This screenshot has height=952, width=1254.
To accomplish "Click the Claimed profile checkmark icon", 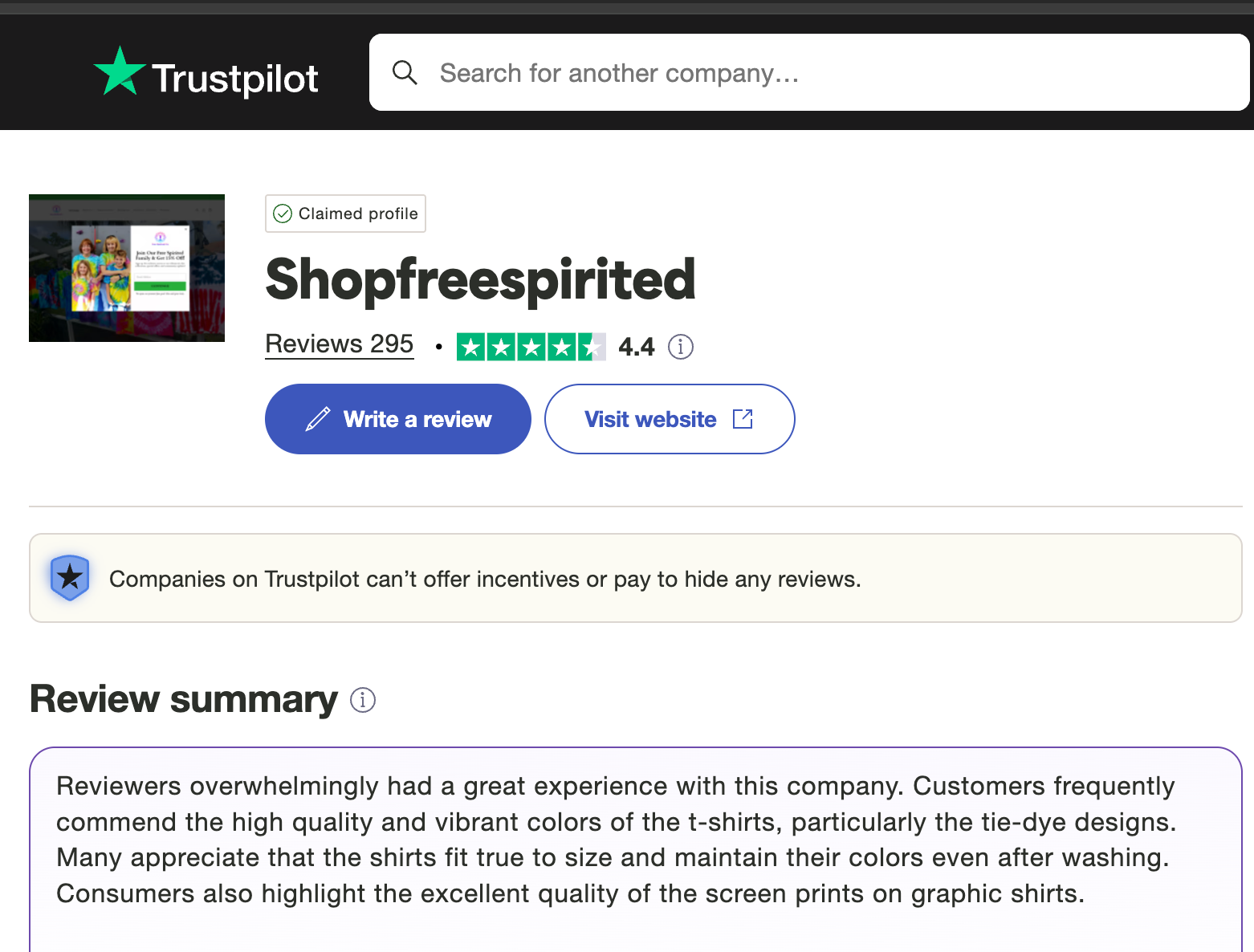I will [283, 214].
